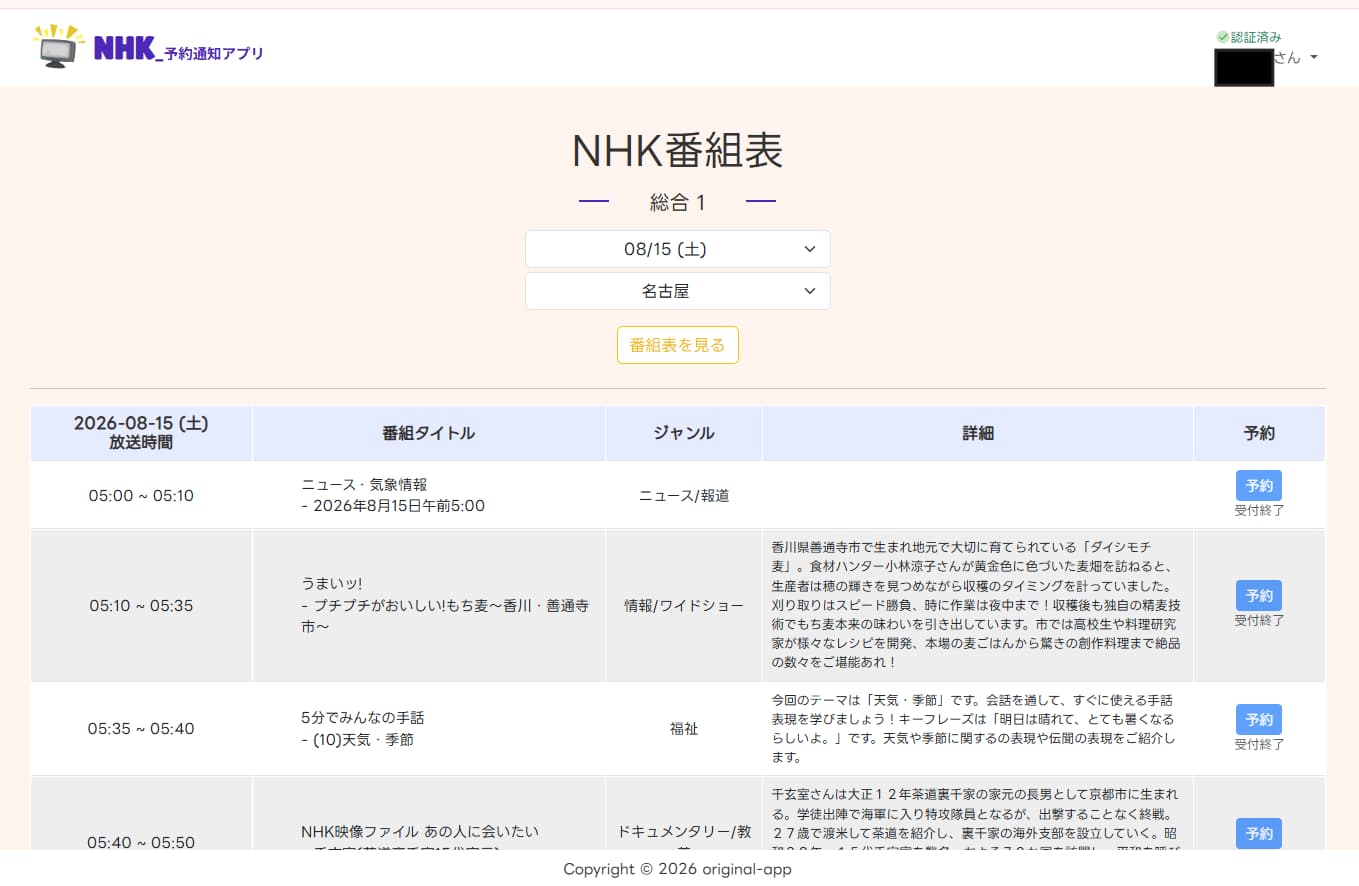Click NHK映像ファイル あの人に会いたい title

420,831
